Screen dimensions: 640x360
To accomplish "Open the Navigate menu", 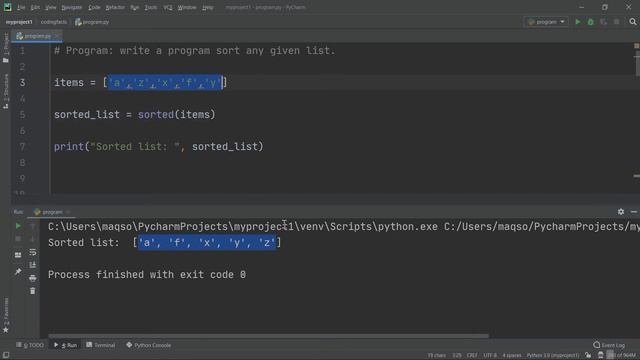I will (71, 7).
